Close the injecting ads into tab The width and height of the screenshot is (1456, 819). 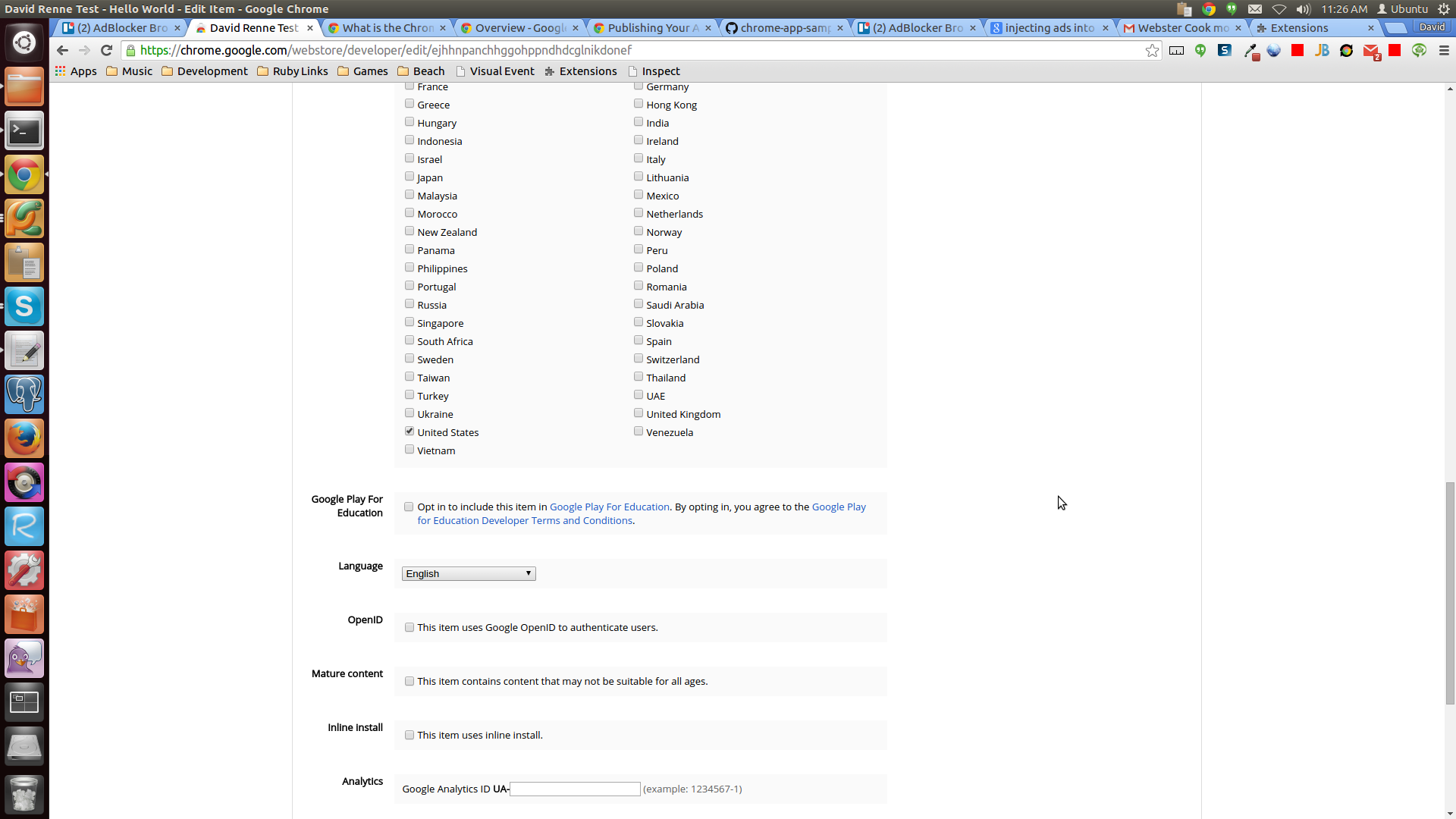pyautogui.click(x=1105, y=28)
